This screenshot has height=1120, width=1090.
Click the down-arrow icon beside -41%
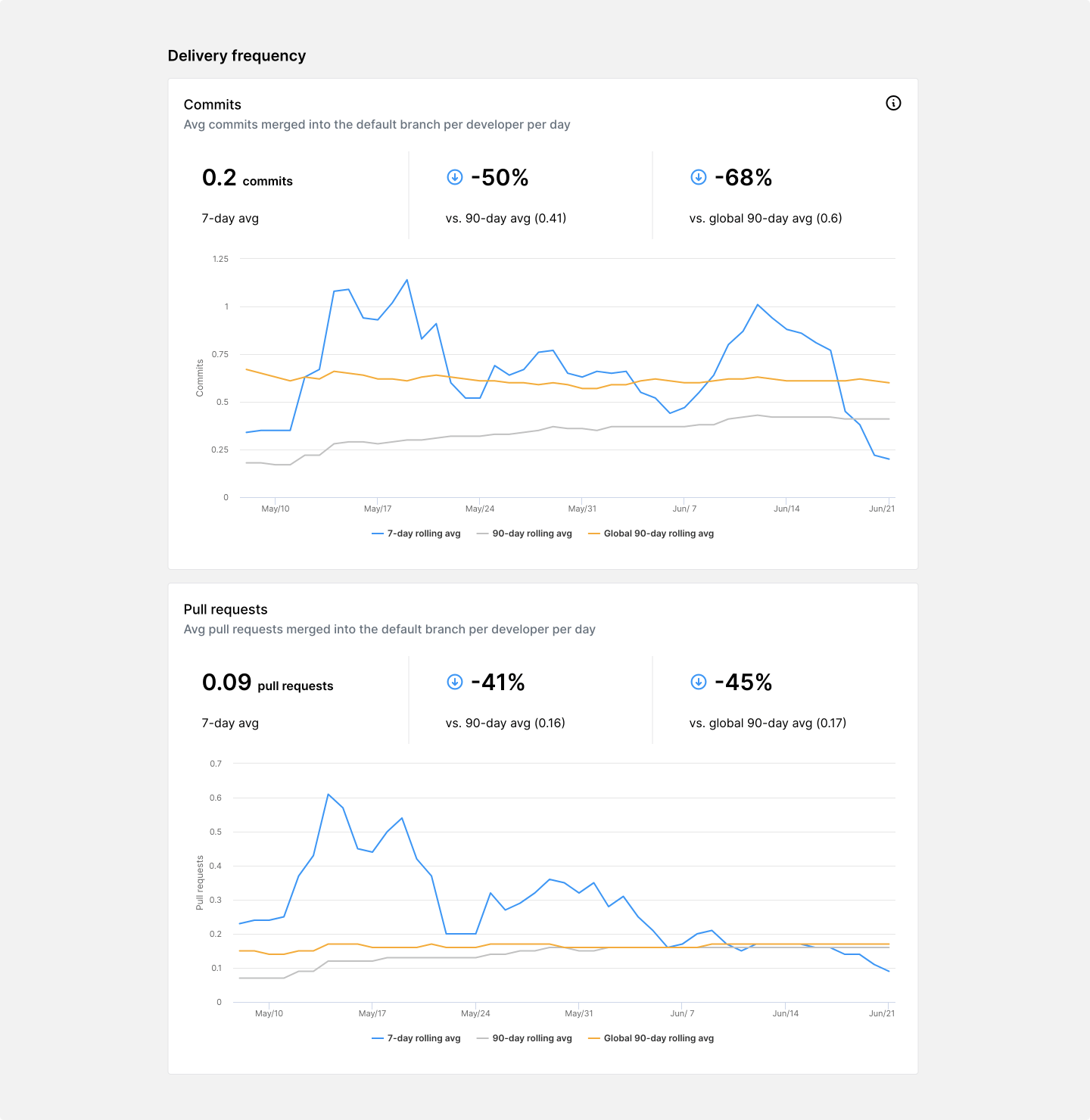(455, 682)
